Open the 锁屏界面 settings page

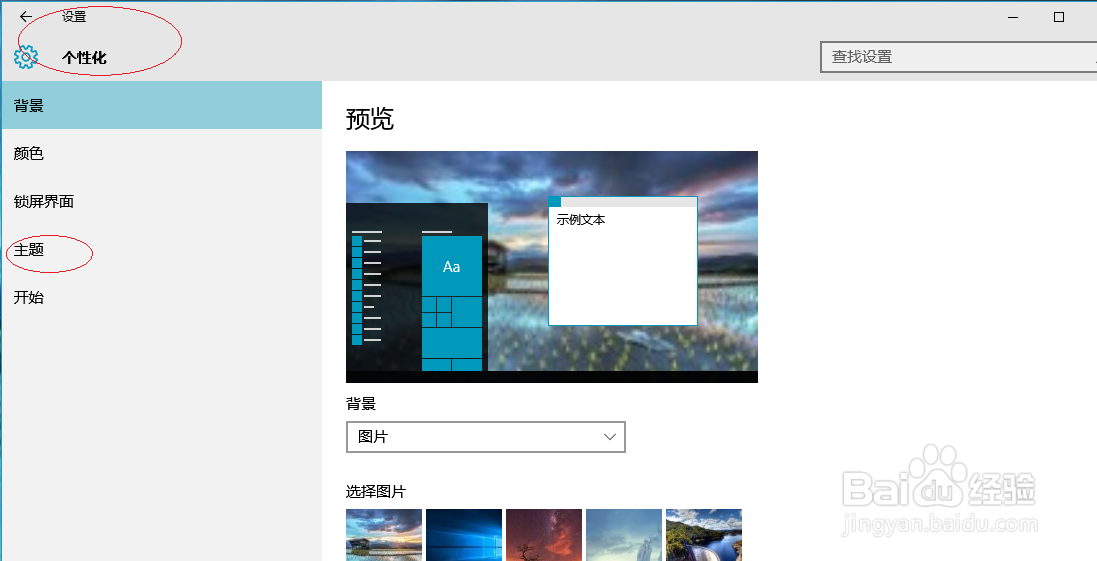coord(162,201)
